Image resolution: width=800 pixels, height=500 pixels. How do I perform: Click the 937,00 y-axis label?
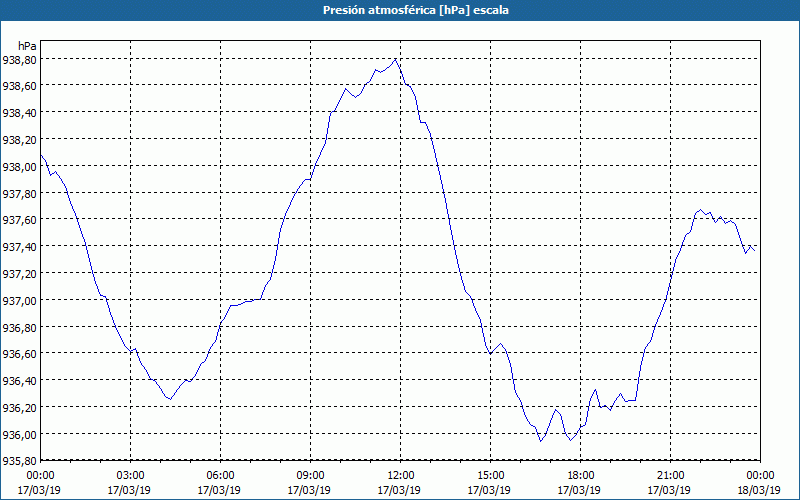pos(19,301)
